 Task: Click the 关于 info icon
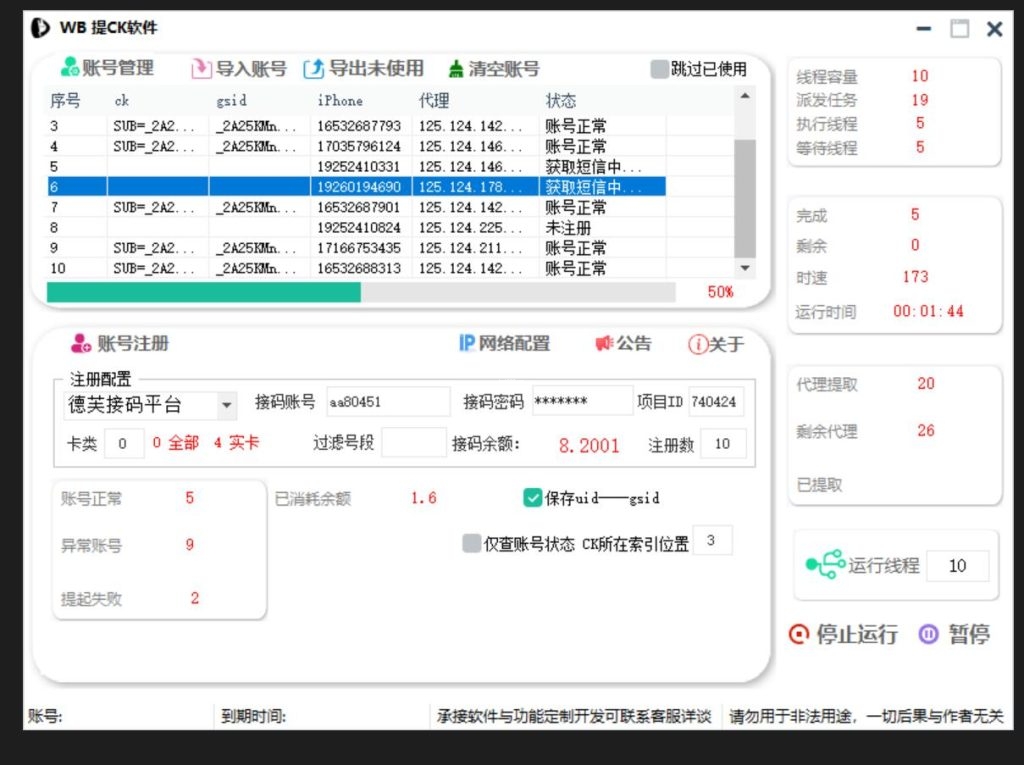(x=698, y=343)
